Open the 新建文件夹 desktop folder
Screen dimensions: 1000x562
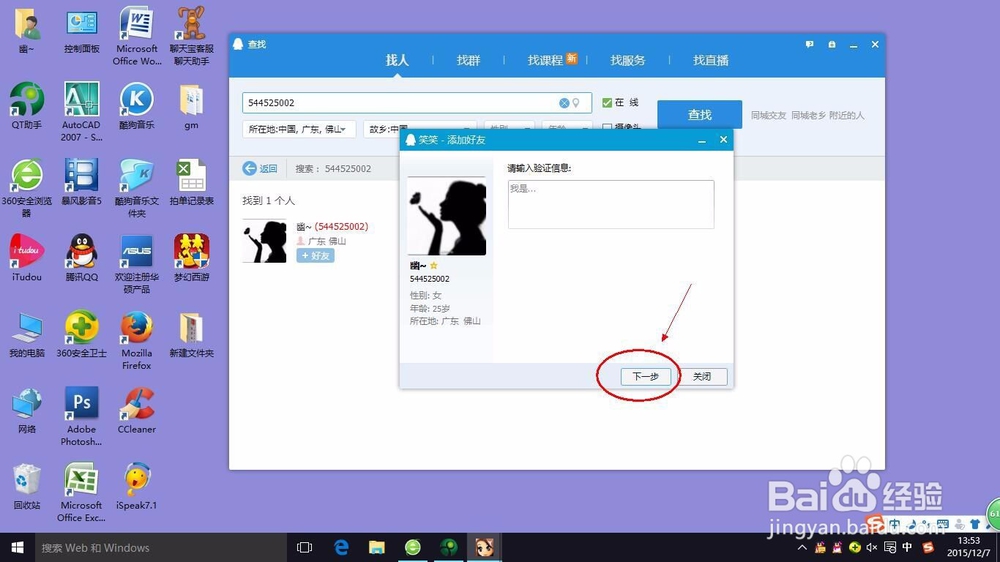click(x=191, y=334)
